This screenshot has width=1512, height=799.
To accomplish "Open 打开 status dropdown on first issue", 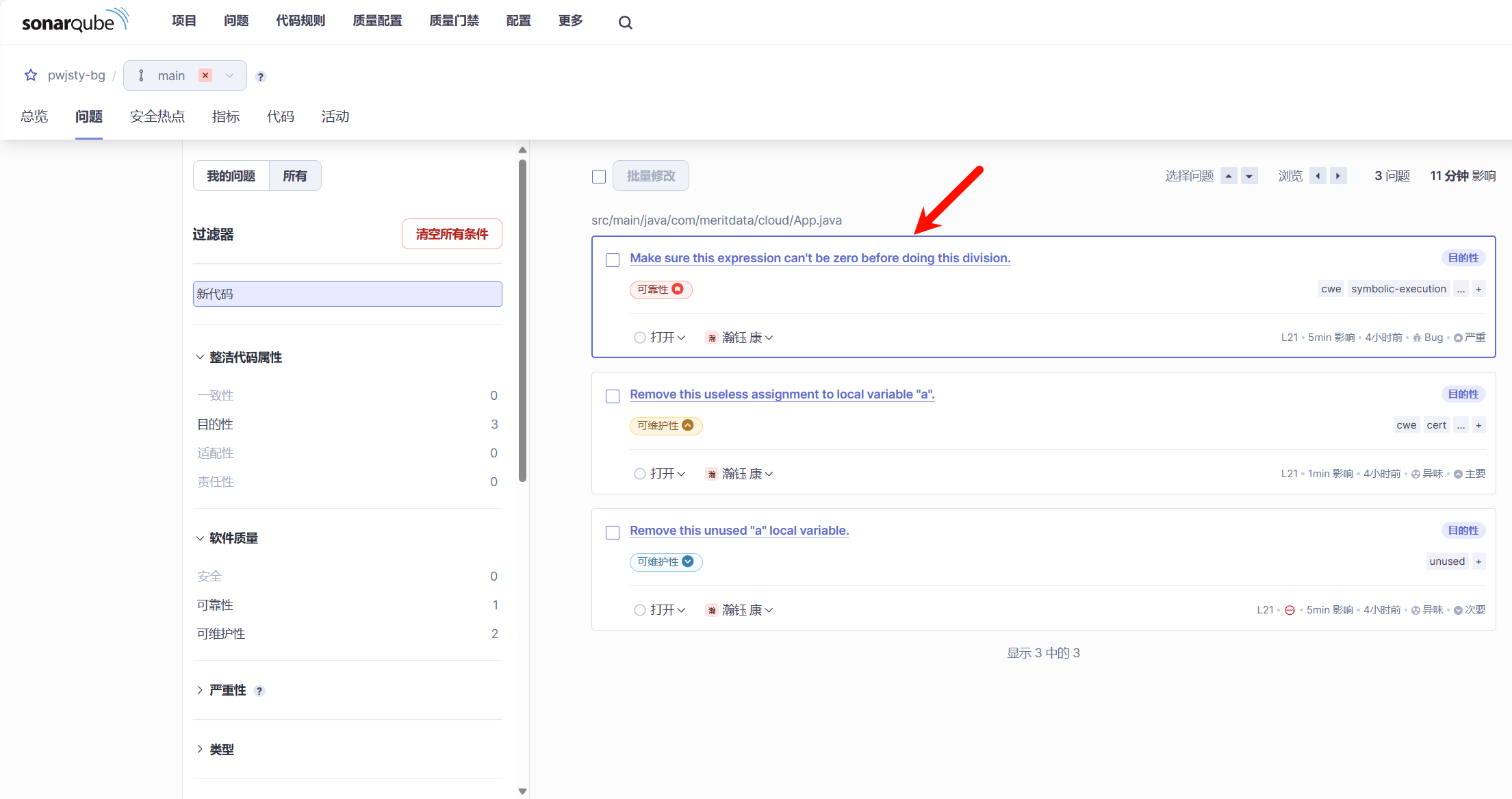I will [x=661, y=338].
